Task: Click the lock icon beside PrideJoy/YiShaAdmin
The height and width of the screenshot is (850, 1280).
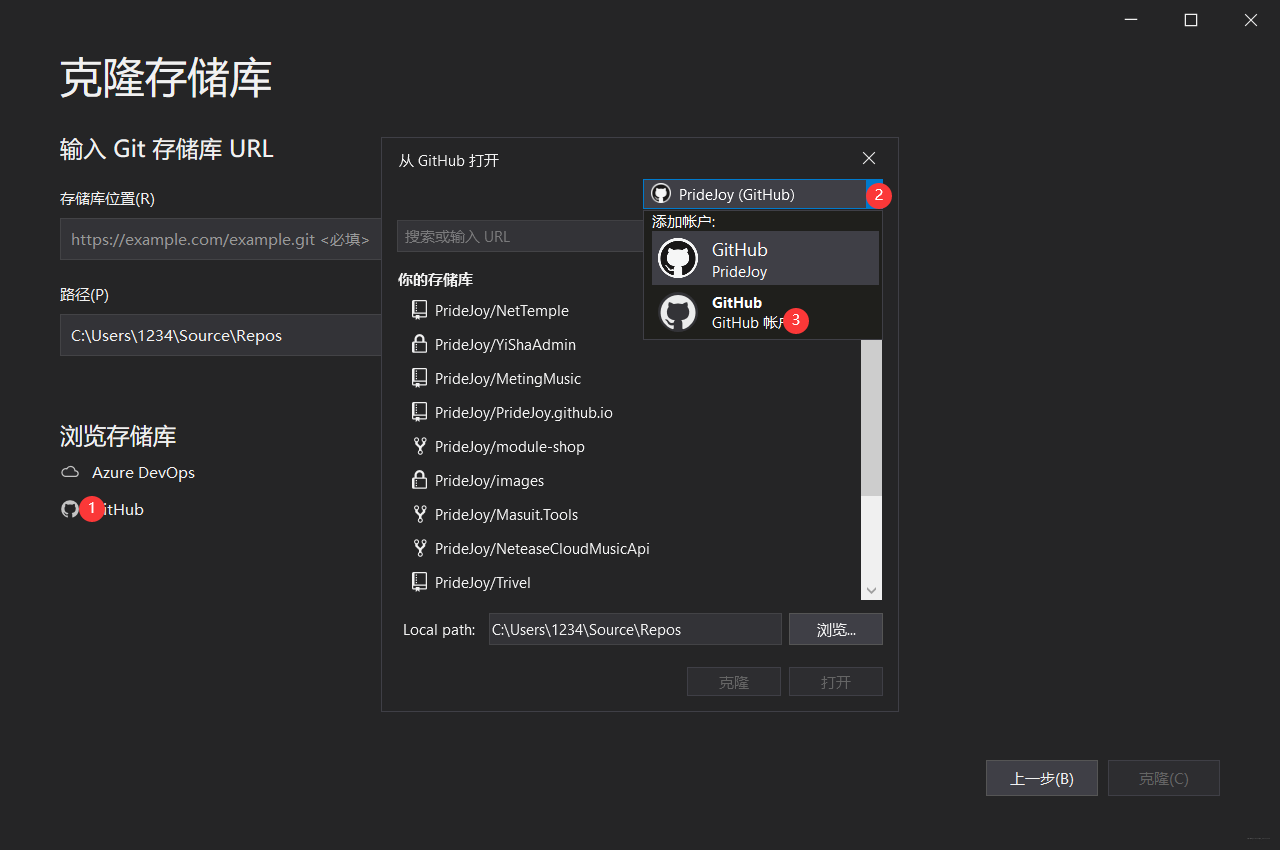Action: pyautogui.click(x=420, y=344)
